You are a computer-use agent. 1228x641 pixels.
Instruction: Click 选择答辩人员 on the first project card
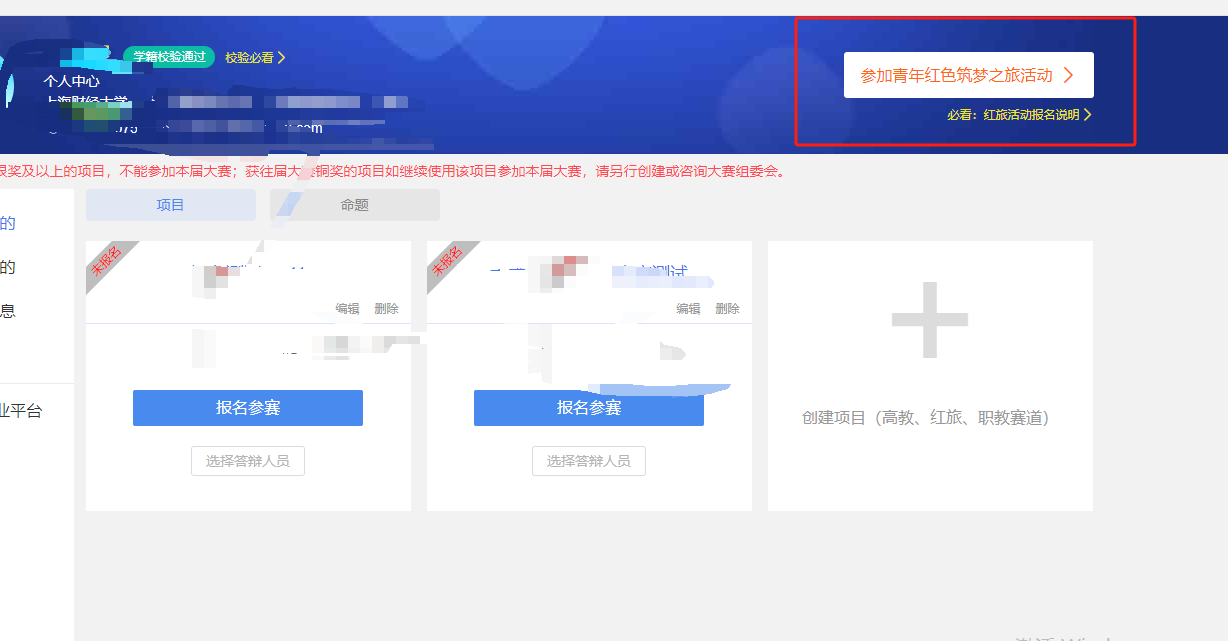pos(248,461)
